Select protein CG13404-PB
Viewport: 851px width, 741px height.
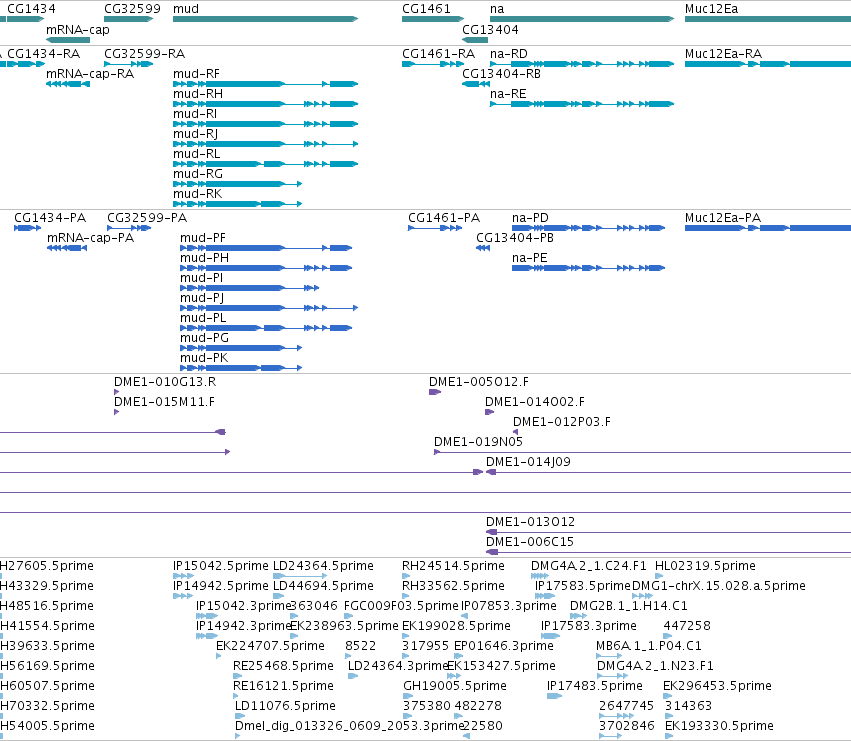coord(483,248)
